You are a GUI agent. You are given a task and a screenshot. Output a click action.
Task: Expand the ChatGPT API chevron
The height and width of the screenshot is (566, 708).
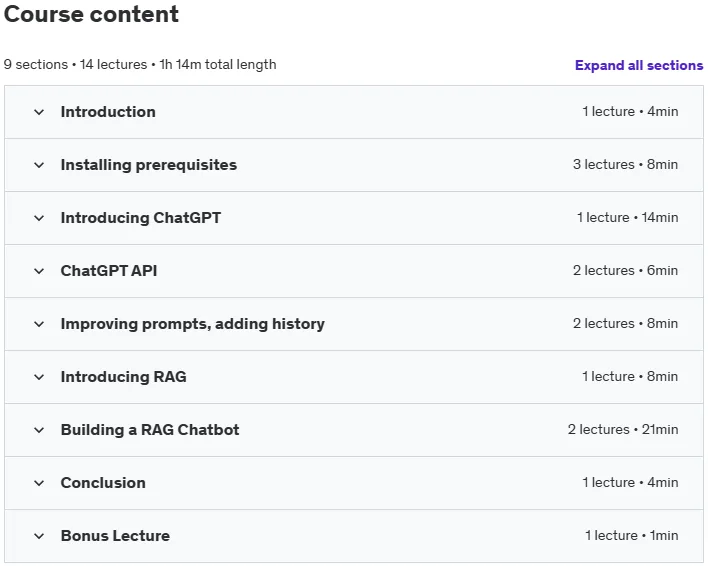pos(39,271)
